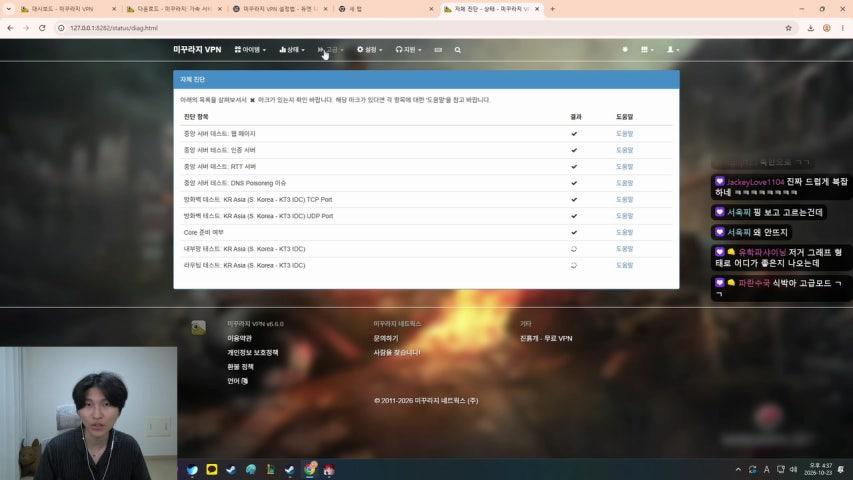Screen dimensions: 853x480
Task: Click the loading spinner for 내부망 테스트
Action: (x=574, y=249)
